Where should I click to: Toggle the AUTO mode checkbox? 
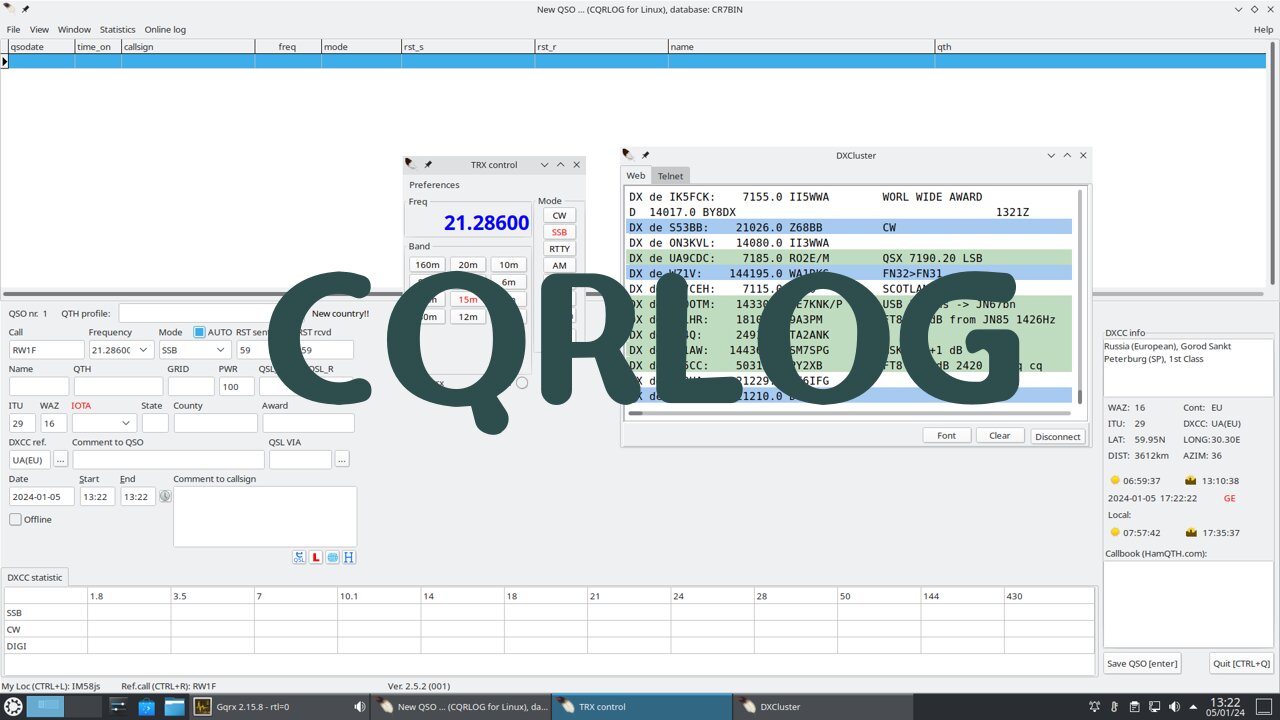(x=199, y=332)
